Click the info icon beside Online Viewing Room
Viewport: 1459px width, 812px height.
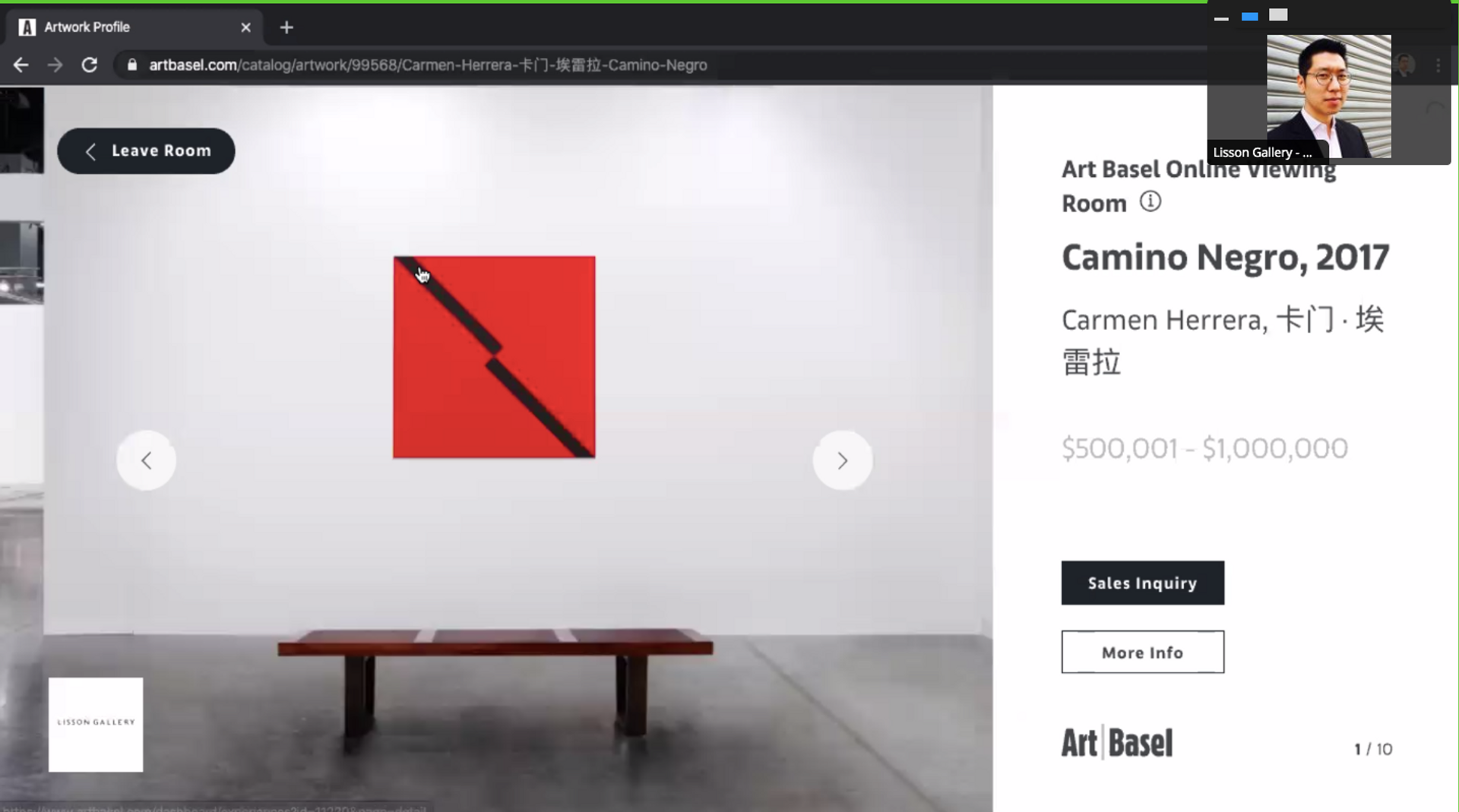1150,201
